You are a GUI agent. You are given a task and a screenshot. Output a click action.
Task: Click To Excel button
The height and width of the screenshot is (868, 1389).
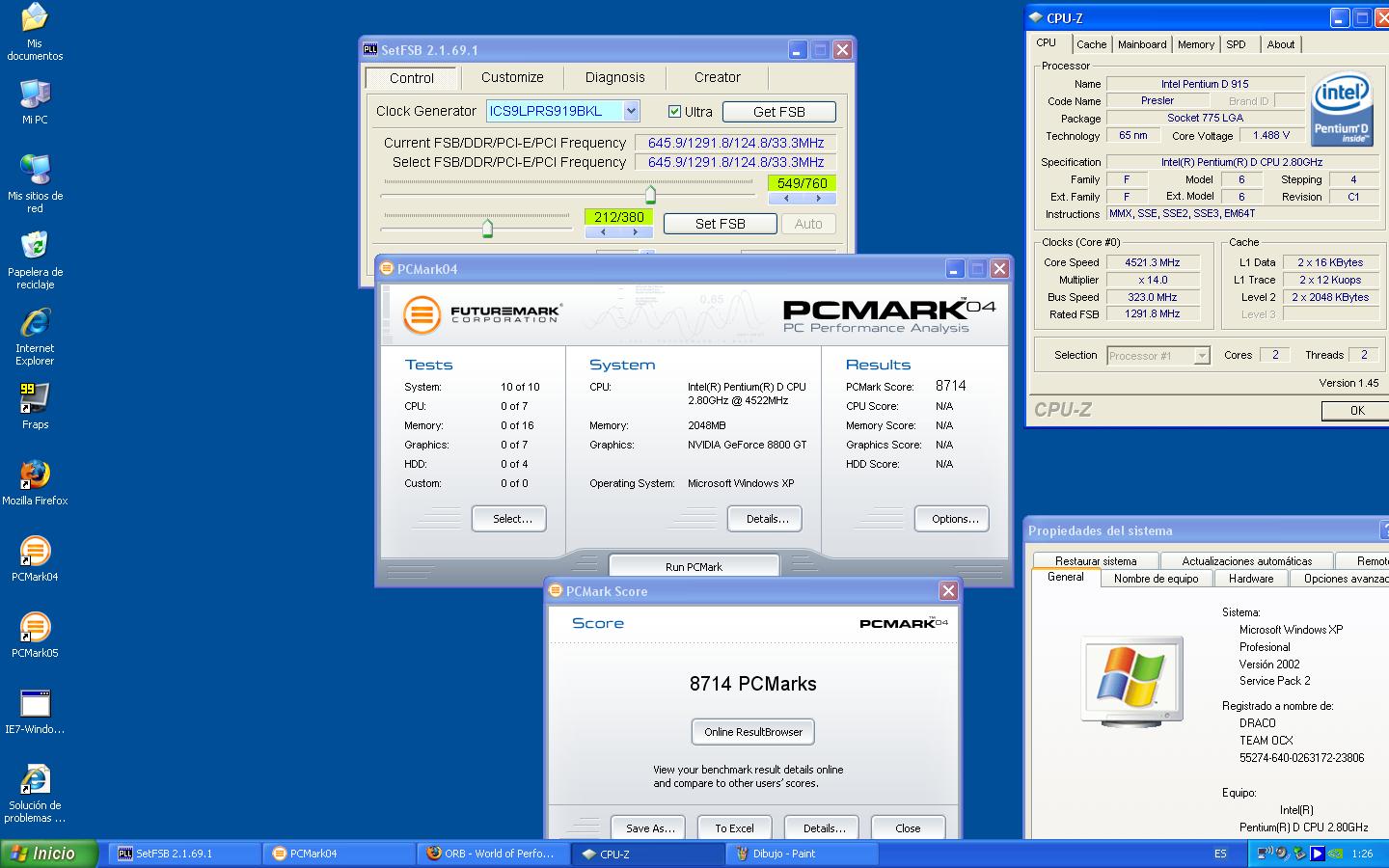[x=734, y=827]
